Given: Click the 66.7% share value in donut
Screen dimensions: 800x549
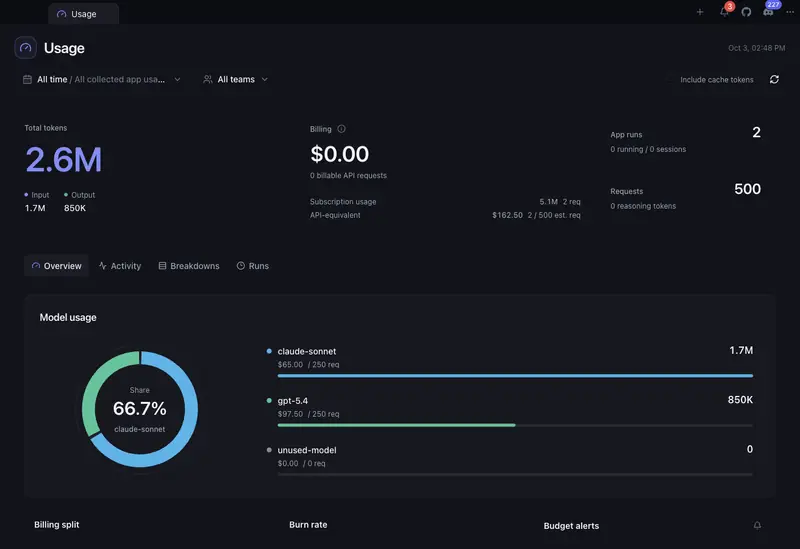Looking at the screenshot, I should point(140,409).
